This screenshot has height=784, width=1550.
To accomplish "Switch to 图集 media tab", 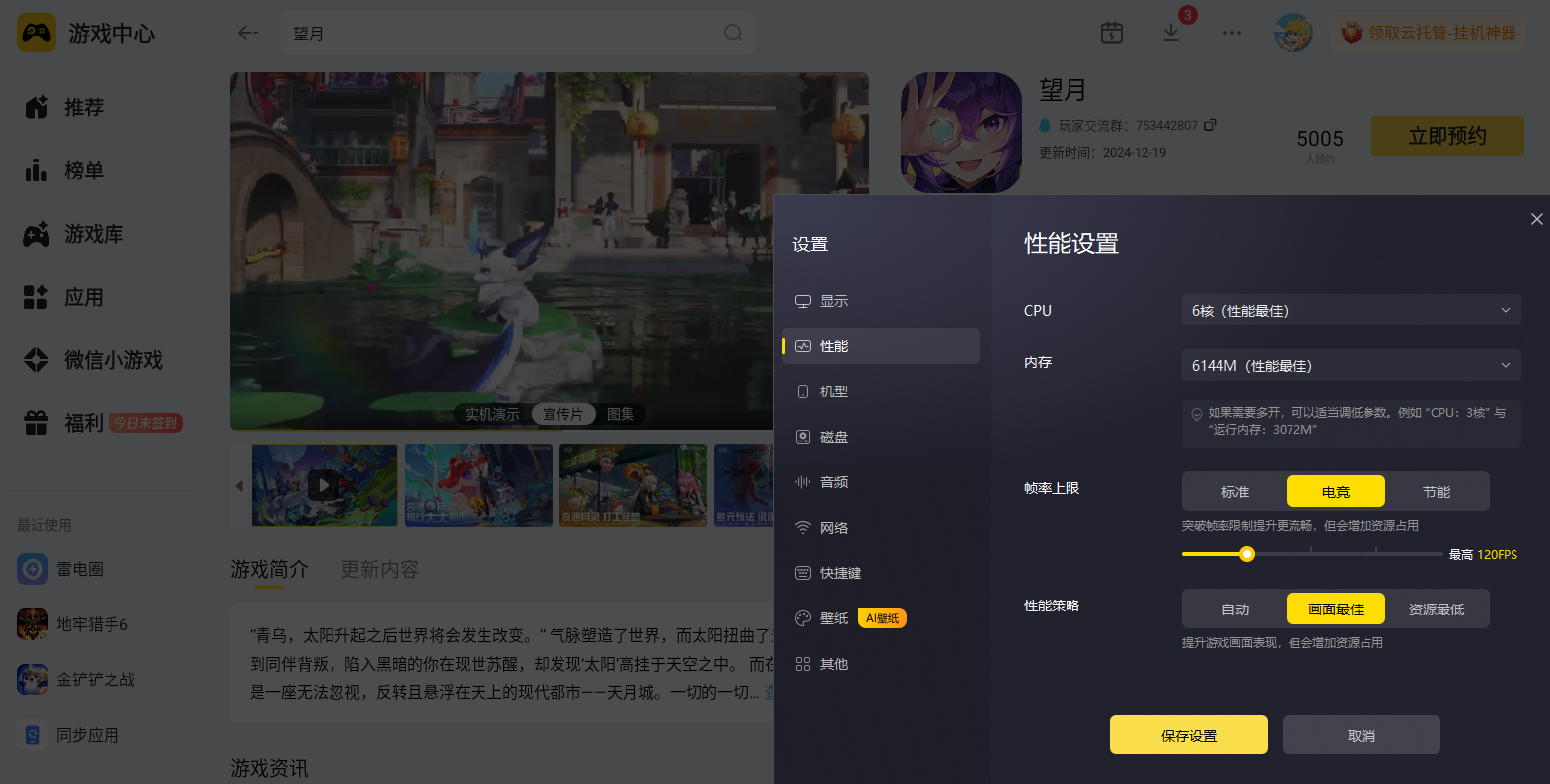I will [x=621, y=414].
